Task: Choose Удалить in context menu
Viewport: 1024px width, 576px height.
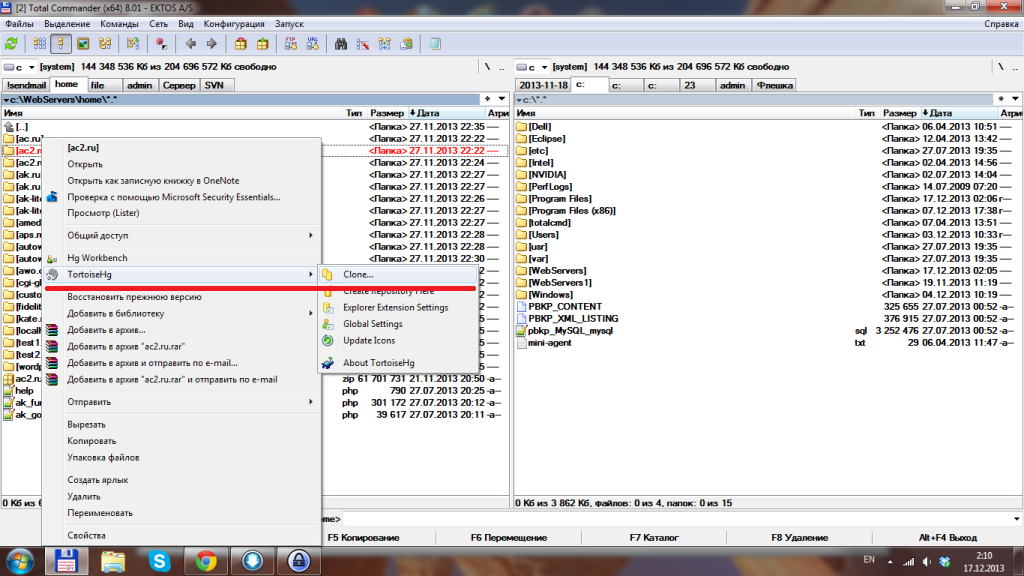Action: 183,496
